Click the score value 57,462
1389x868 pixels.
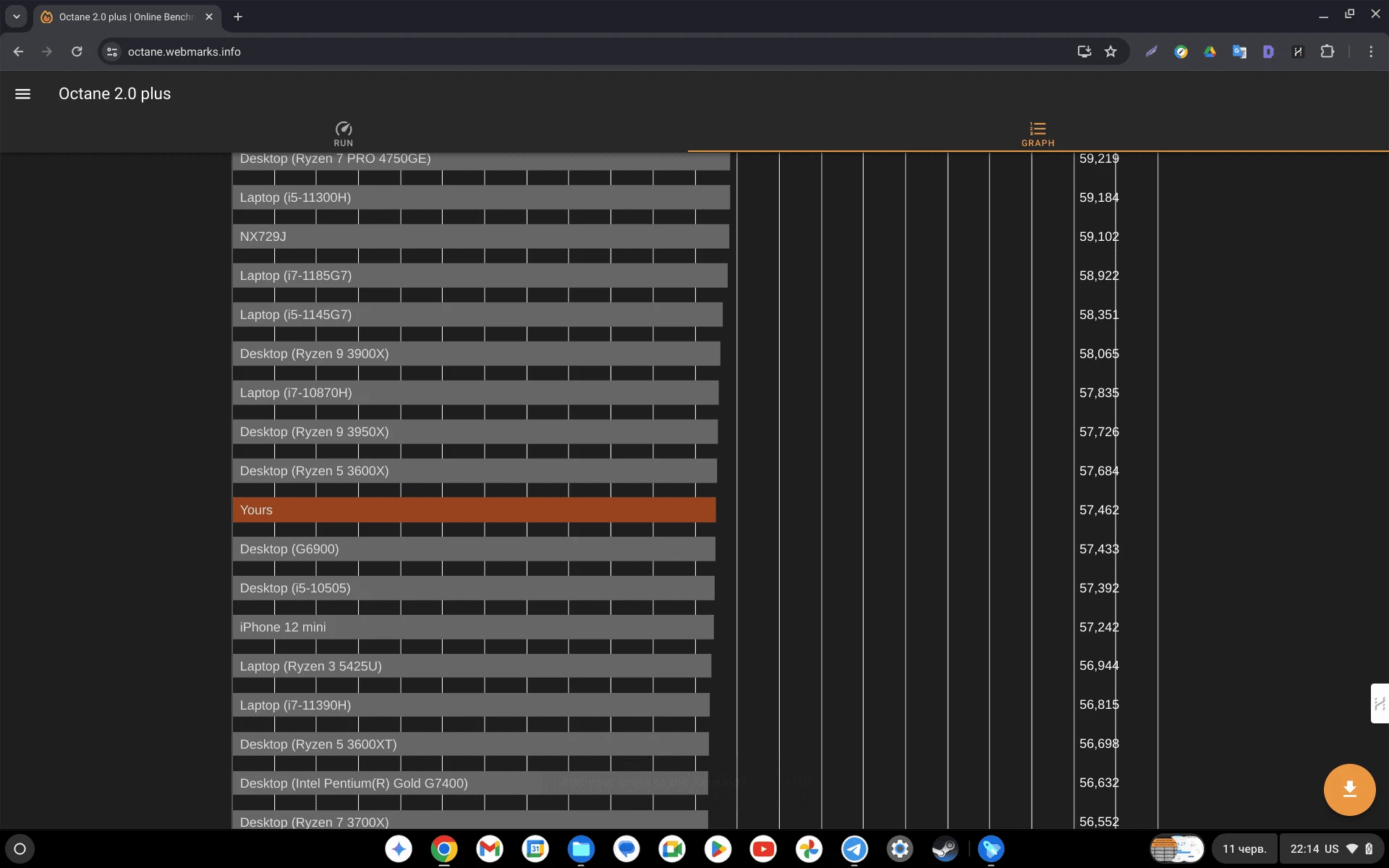pos(1099,510)
